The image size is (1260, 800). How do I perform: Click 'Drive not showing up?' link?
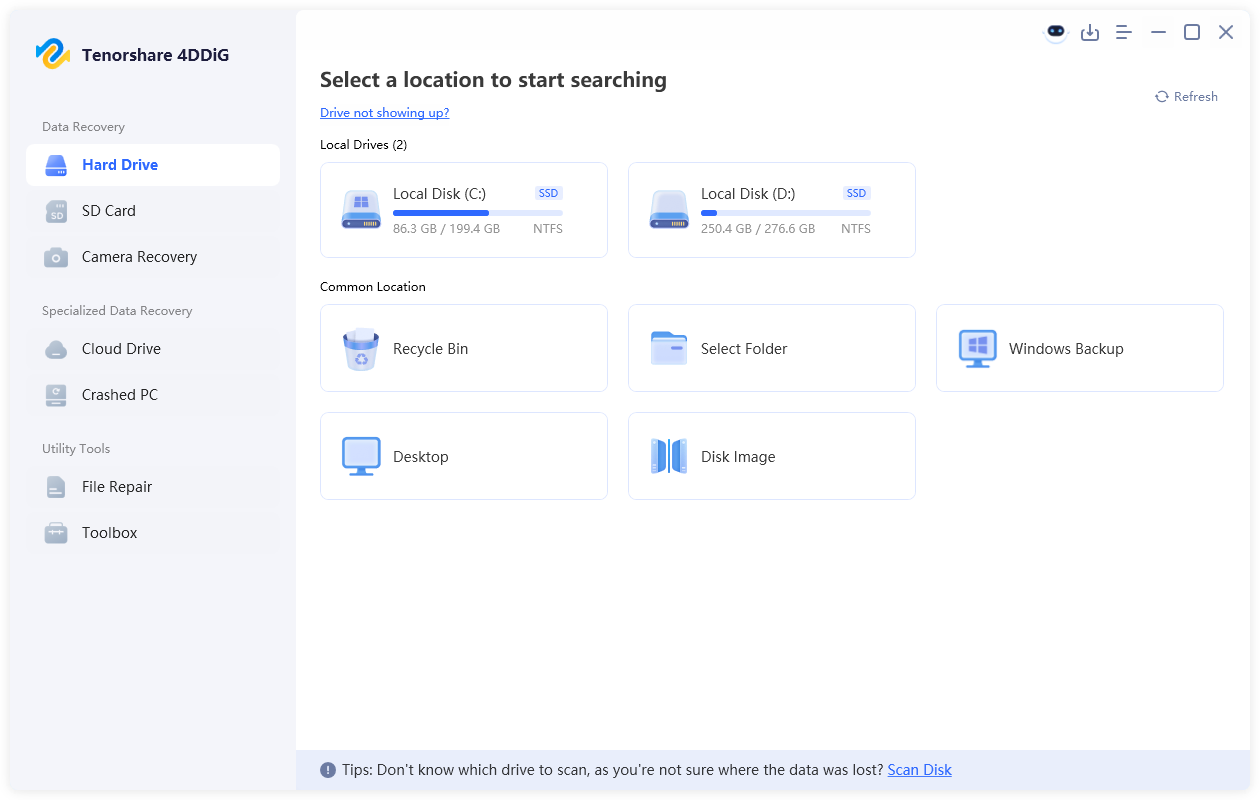click(x=384, y=113)
